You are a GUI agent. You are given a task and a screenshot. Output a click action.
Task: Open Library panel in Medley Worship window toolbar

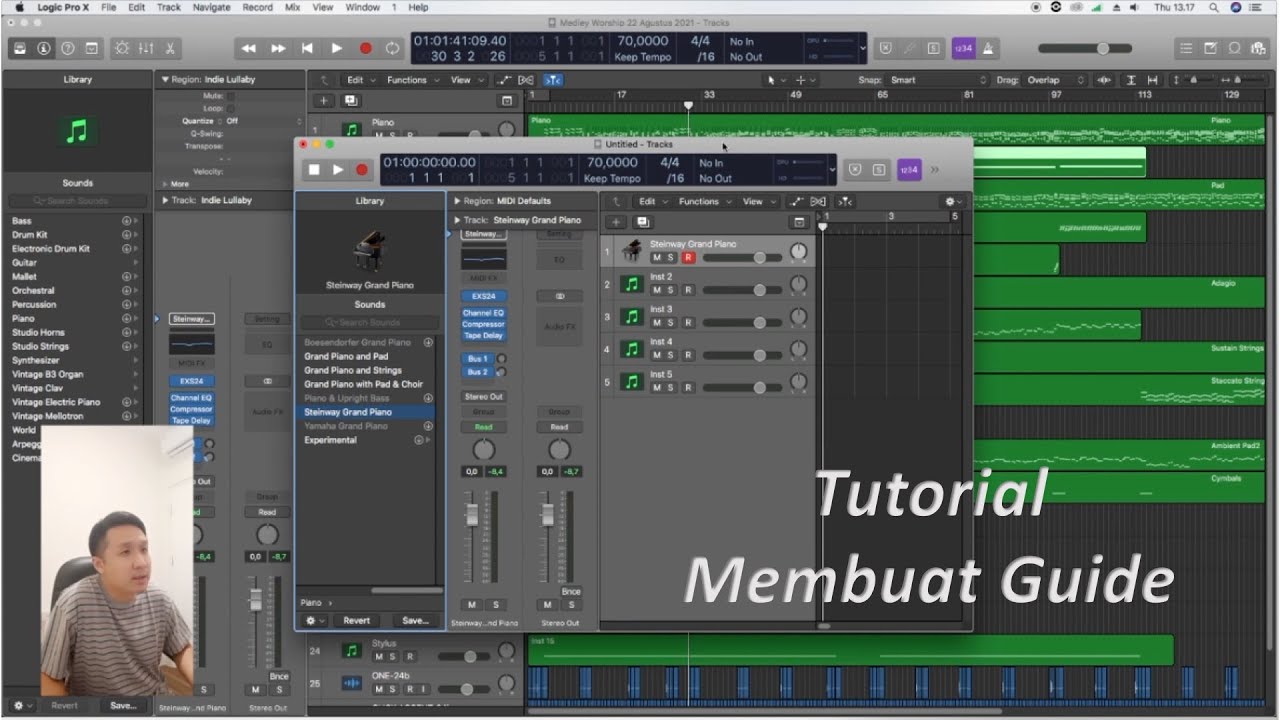tap(19, 48)
